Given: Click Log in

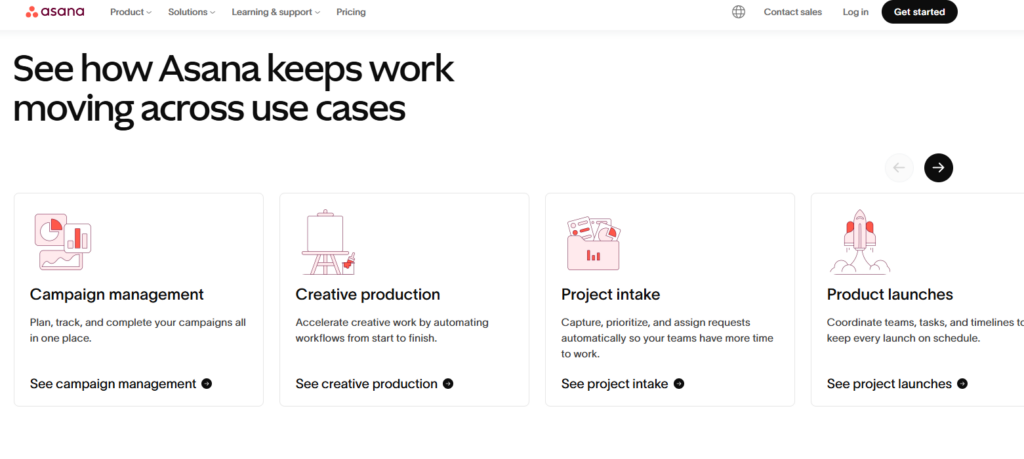Looking at the screenshot, I should pyautogui.click(x=856, y=12).
